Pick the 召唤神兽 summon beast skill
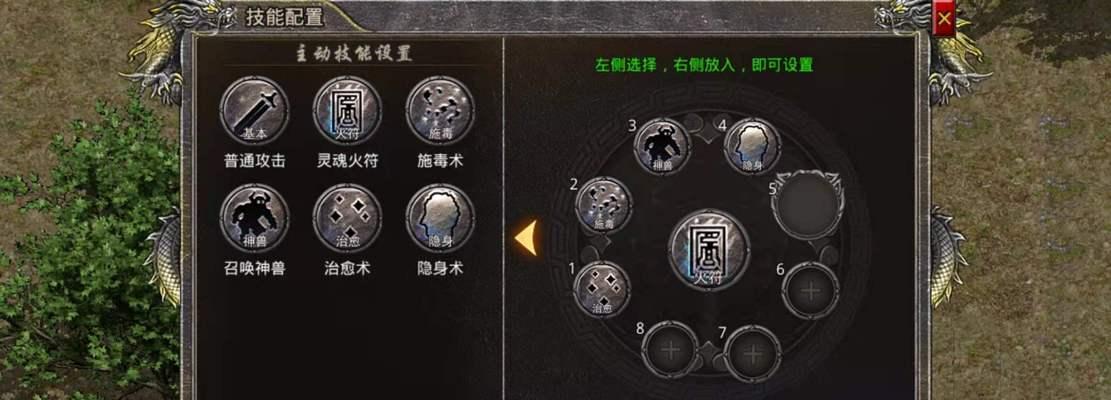Viewport: 1111px width, 400px height. tap(254, 218)
